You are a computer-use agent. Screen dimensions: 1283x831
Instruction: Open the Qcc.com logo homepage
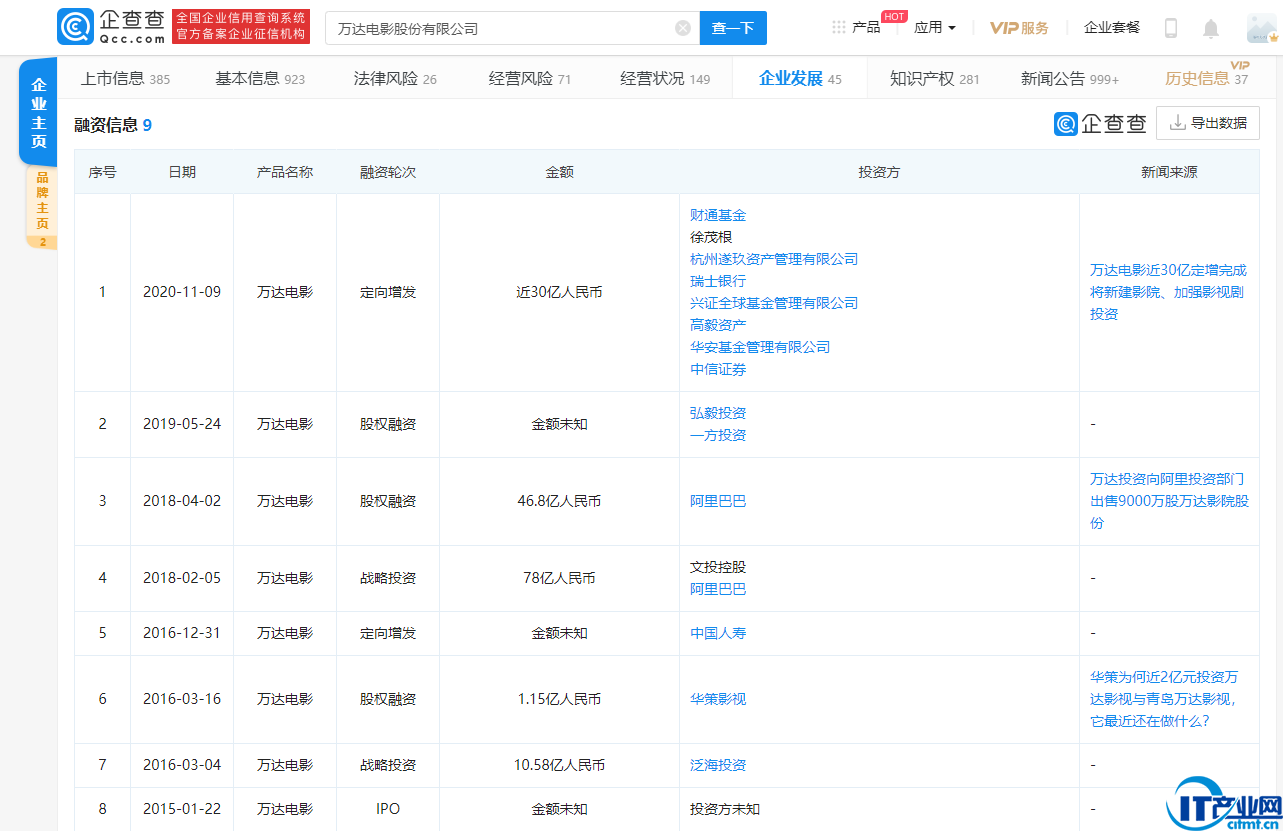tap(111, 27)
